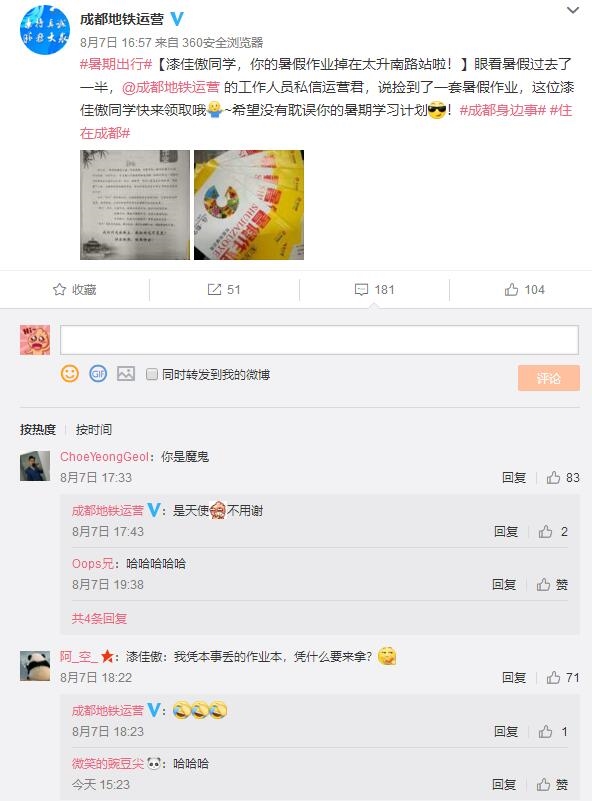
Task: Open the gray letter page photo thumbnail
Action: click(x=135, y=205)
